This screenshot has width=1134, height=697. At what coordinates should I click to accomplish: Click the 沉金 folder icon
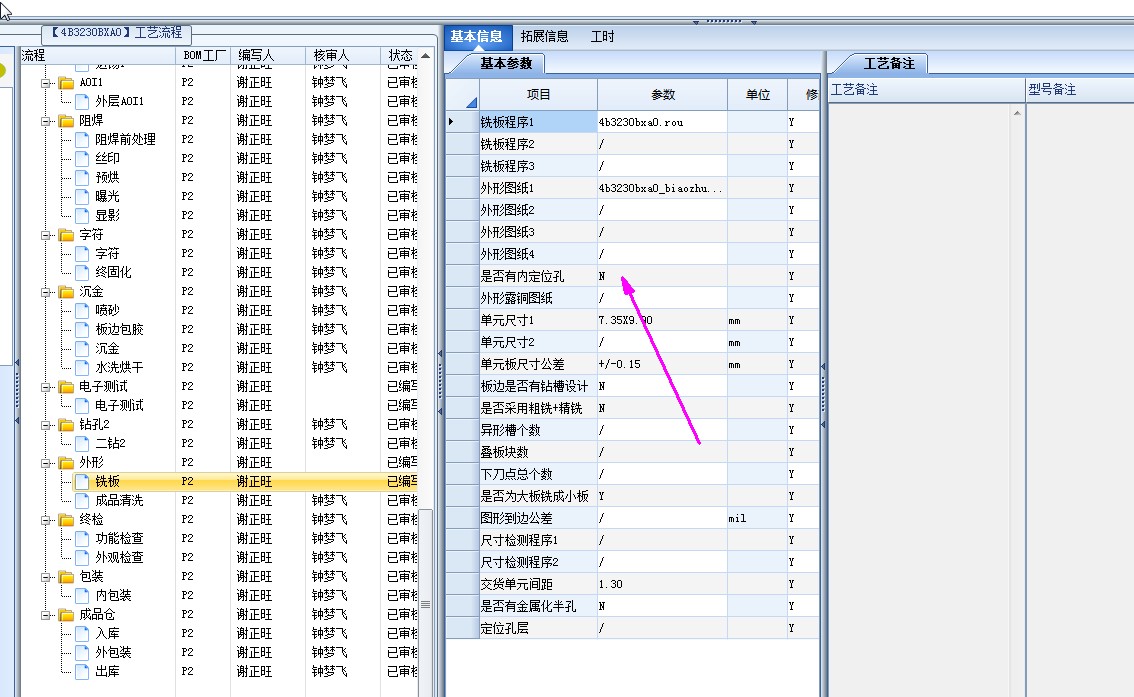67,292
